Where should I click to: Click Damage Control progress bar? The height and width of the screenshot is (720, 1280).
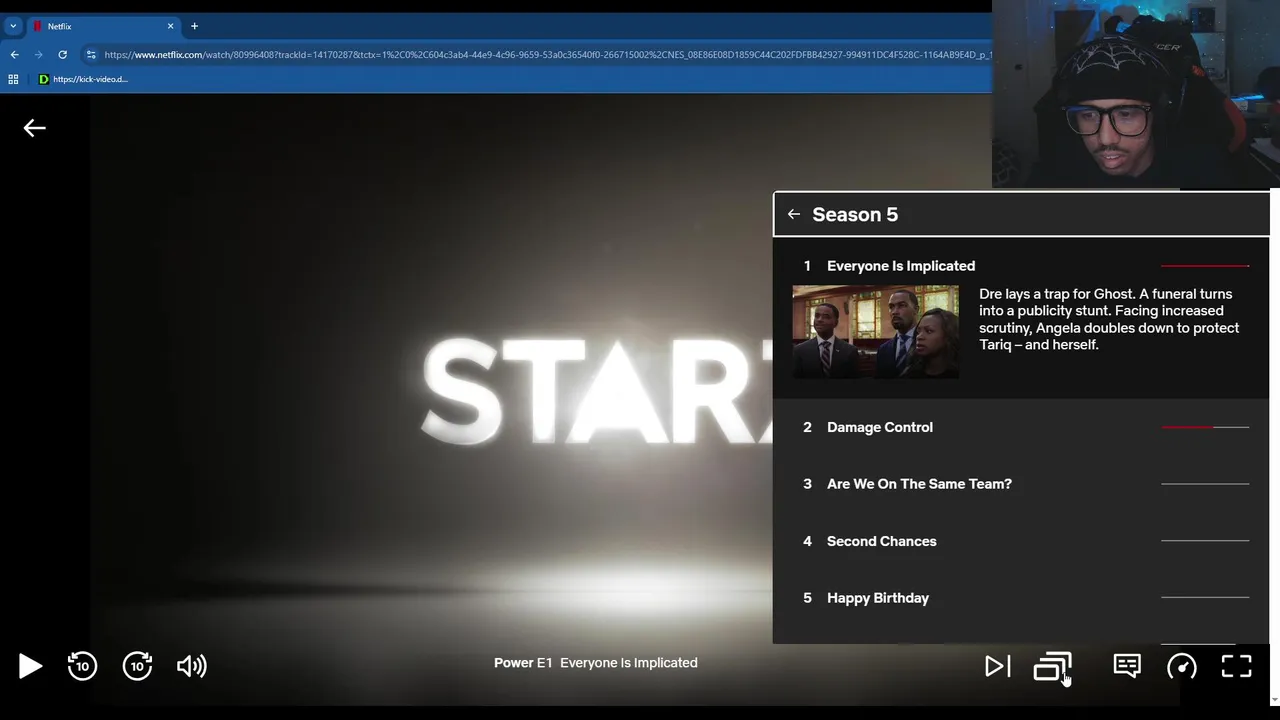pyautogui.click(x=1205, y=427)
